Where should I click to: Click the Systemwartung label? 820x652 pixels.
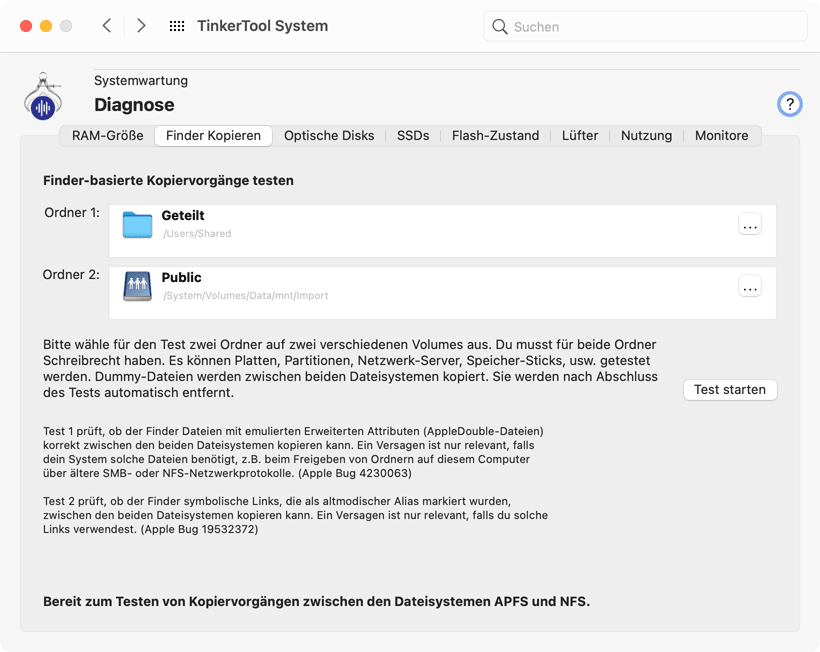(141, 81)
